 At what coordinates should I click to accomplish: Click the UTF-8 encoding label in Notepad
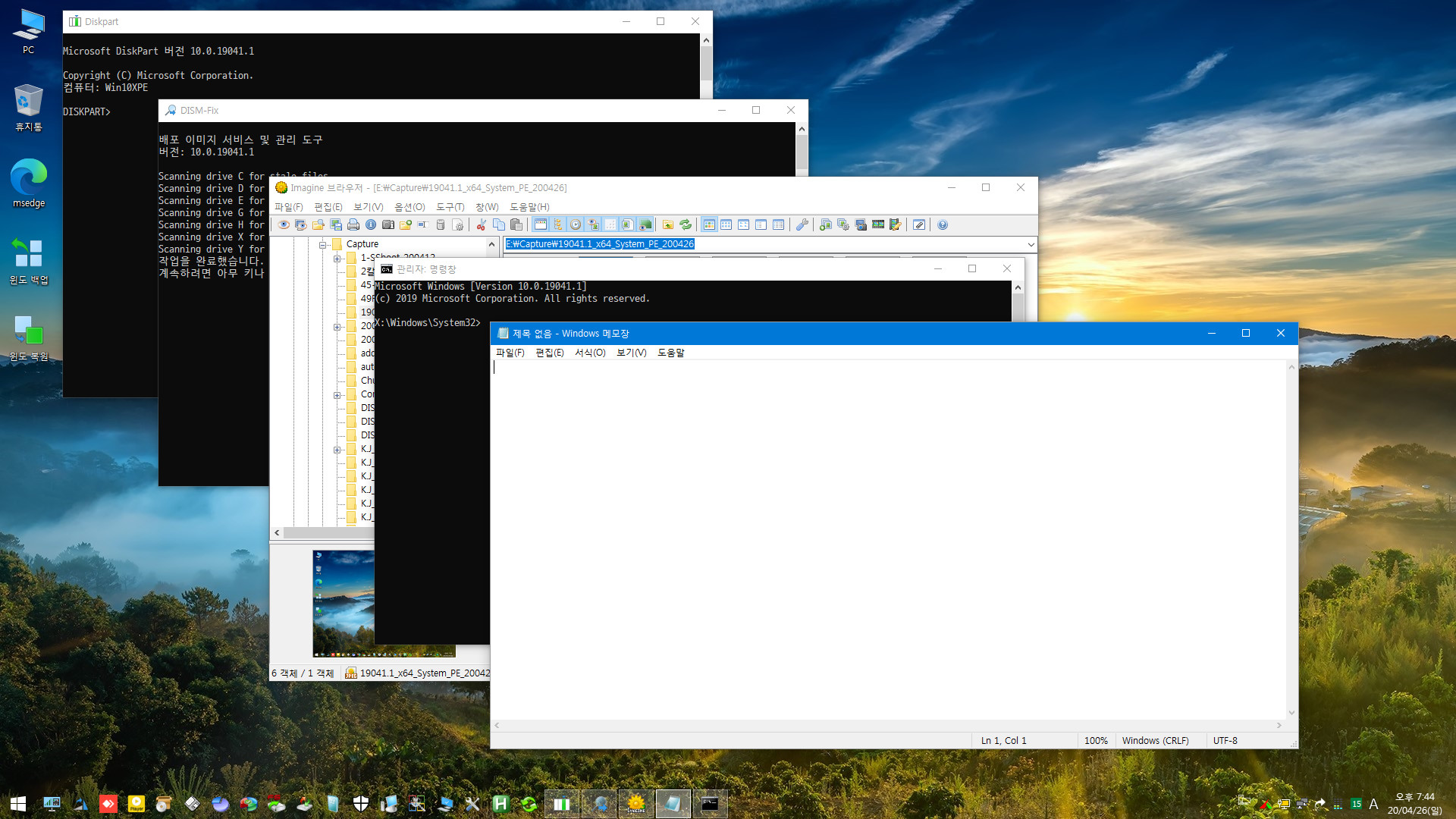(1225, 741)
